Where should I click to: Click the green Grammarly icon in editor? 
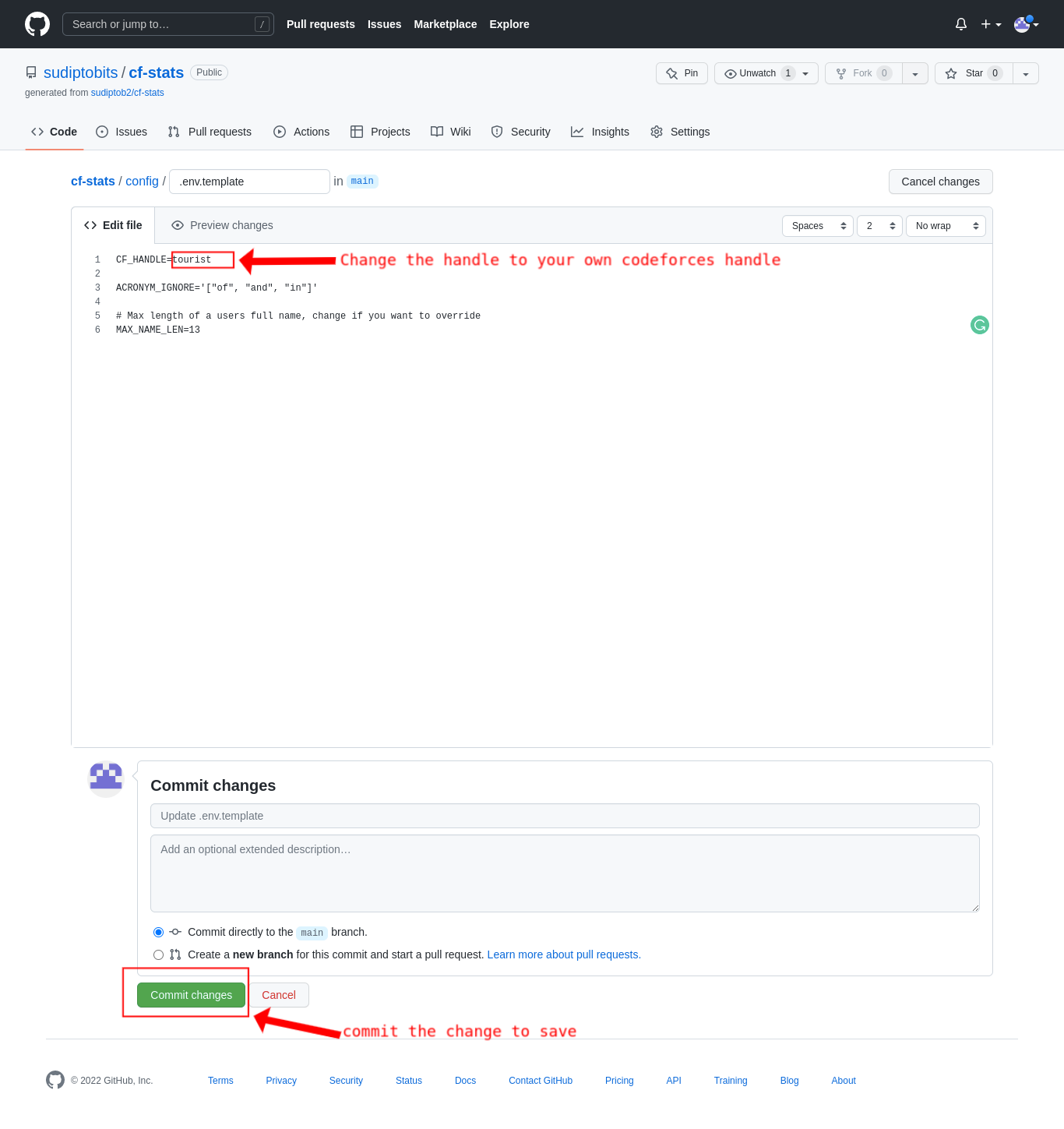click(x=980, y=325)
